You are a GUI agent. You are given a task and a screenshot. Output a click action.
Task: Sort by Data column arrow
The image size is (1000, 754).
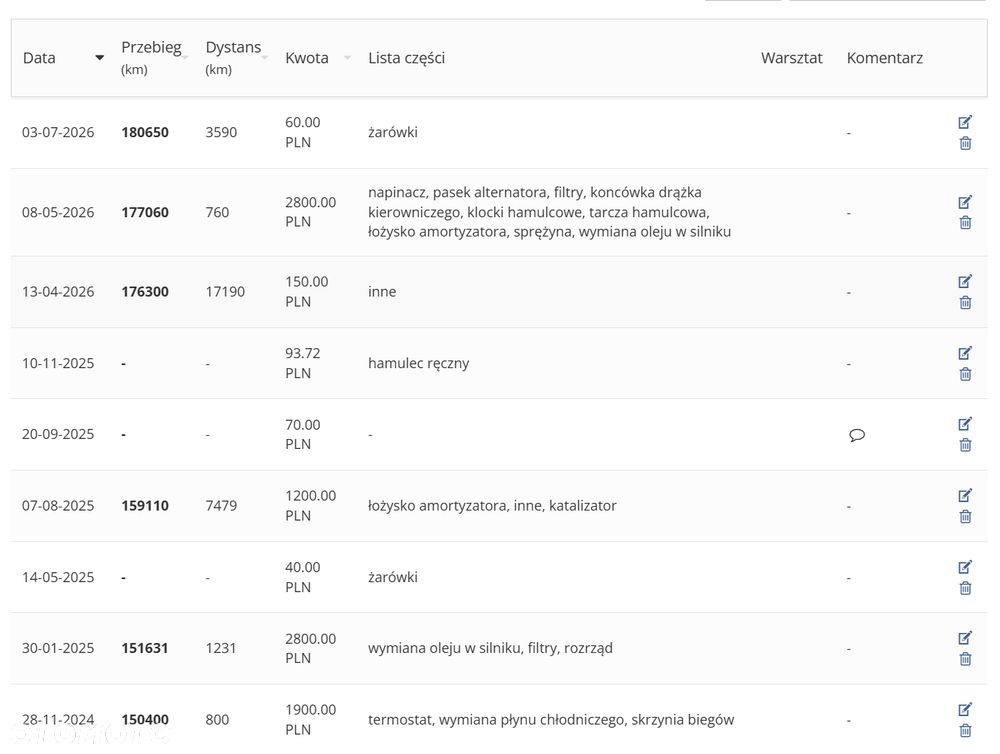coord(99,58)
